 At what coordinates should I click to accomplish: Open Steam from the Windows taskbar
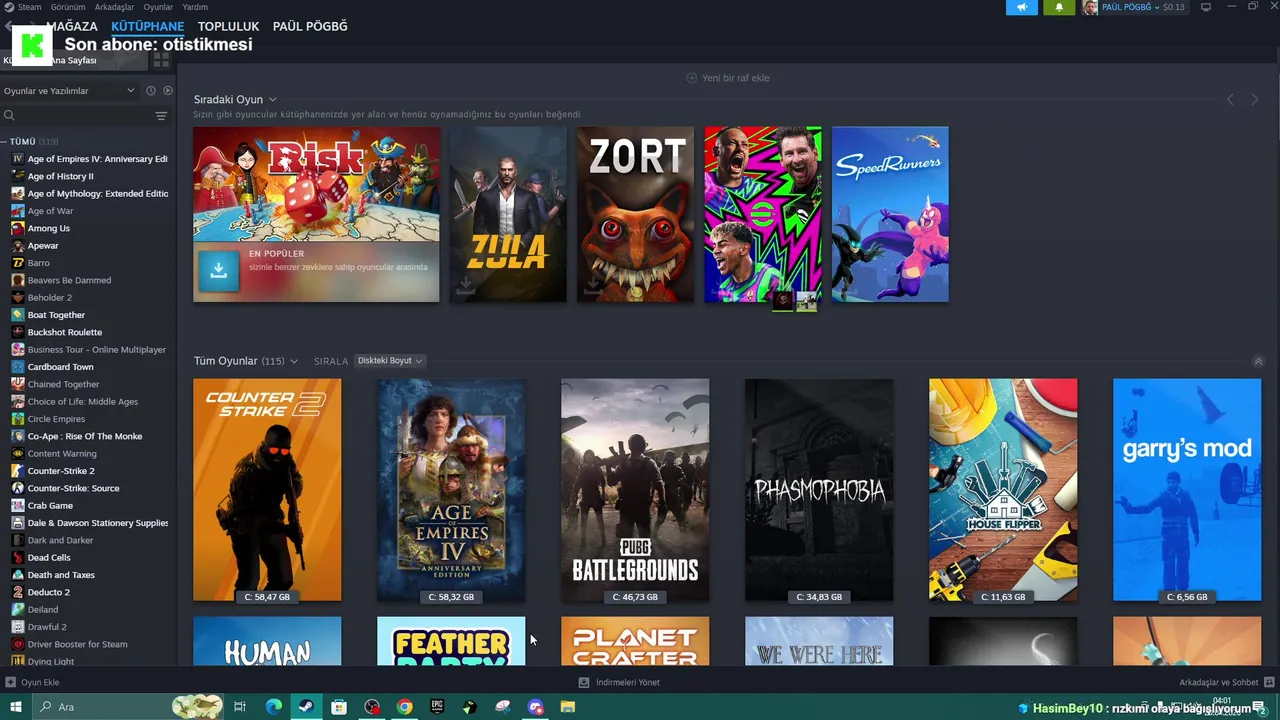pyautogui.click(x=306, y=707)
